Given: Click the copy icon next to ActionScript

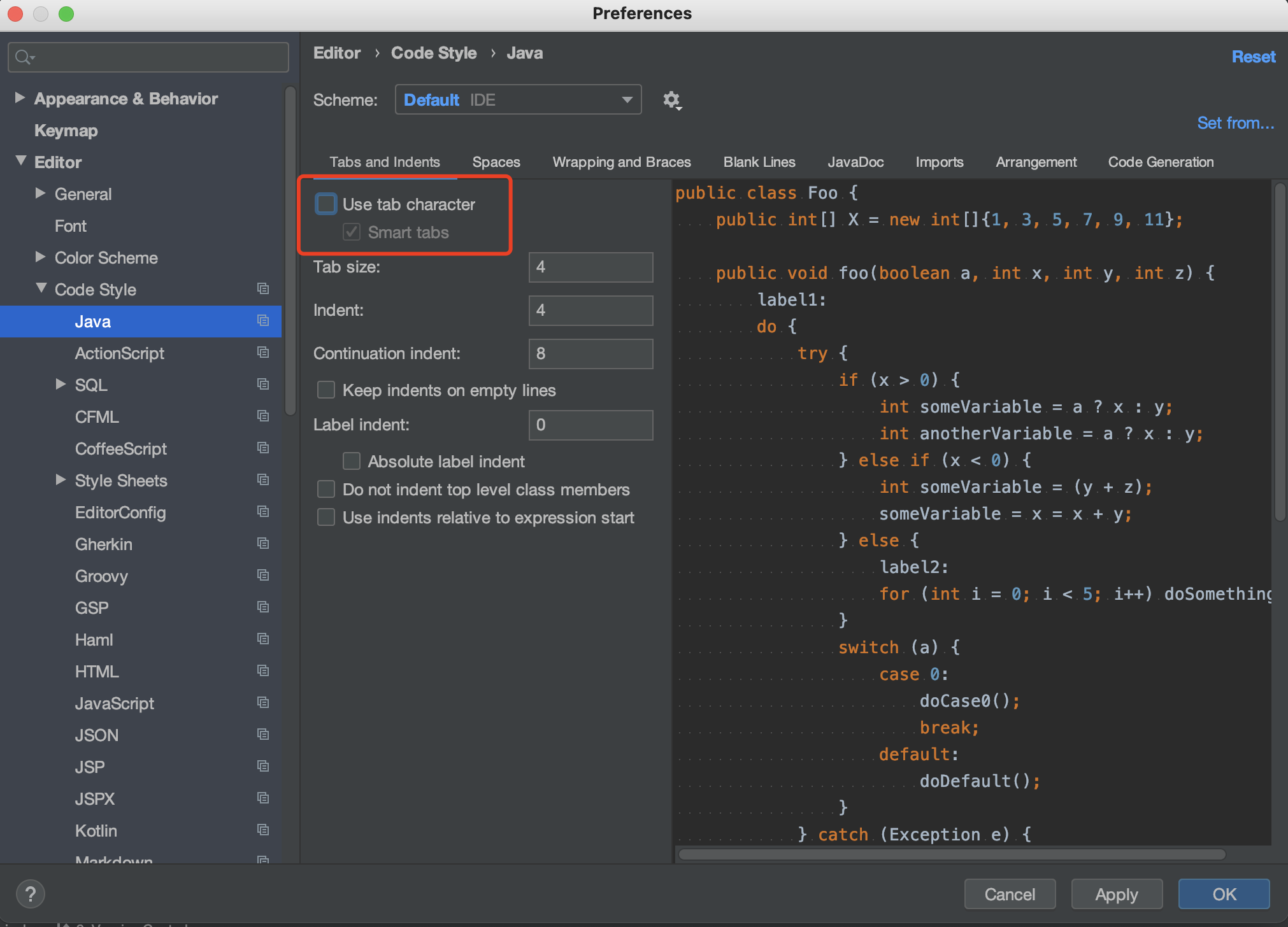Looking at the screenshot, I should pyautogui.click(x=262, y=353).
